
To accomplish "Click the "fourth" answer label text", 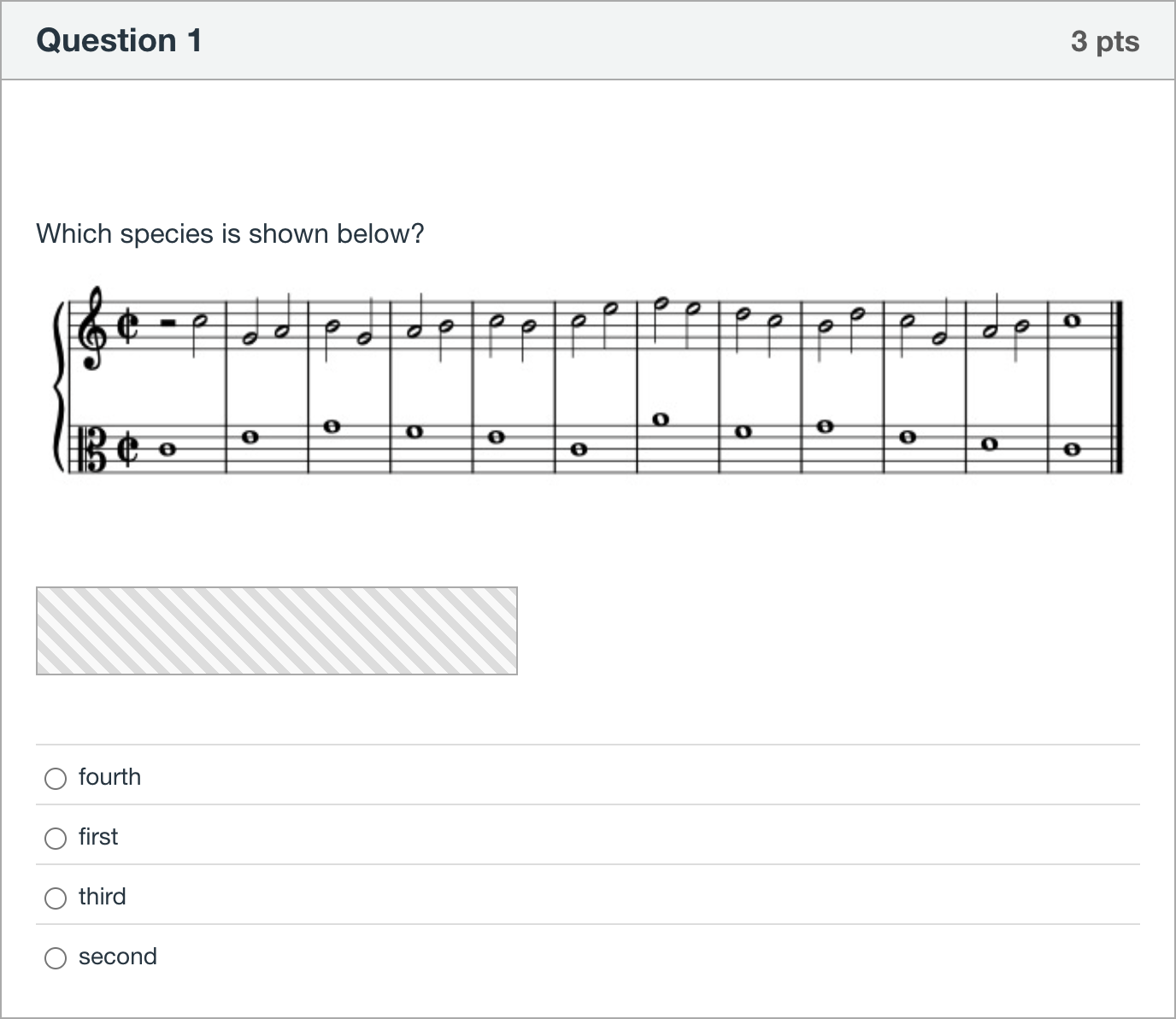I will (x=109, y=777).
